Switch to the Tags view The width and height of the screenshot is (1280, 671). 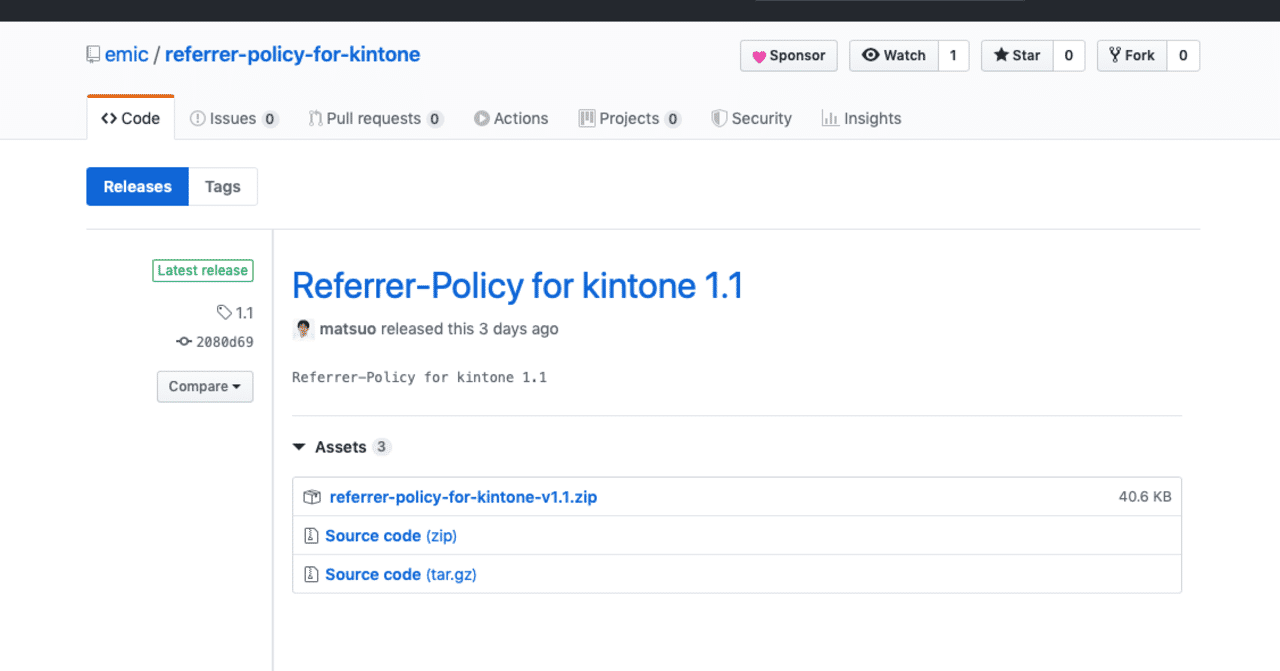click(223, 187)
